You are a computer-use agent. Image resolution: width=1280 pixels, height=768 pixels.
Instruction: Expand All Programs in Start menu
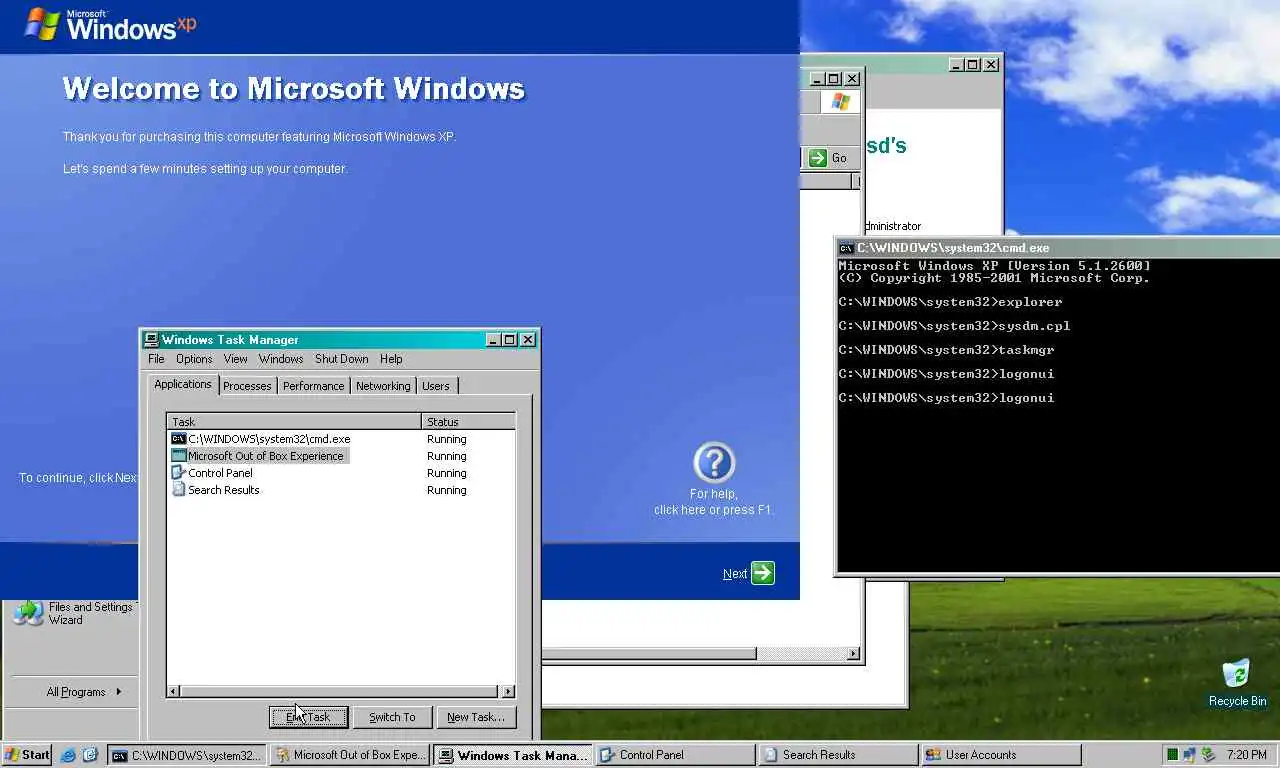point(84,692)
